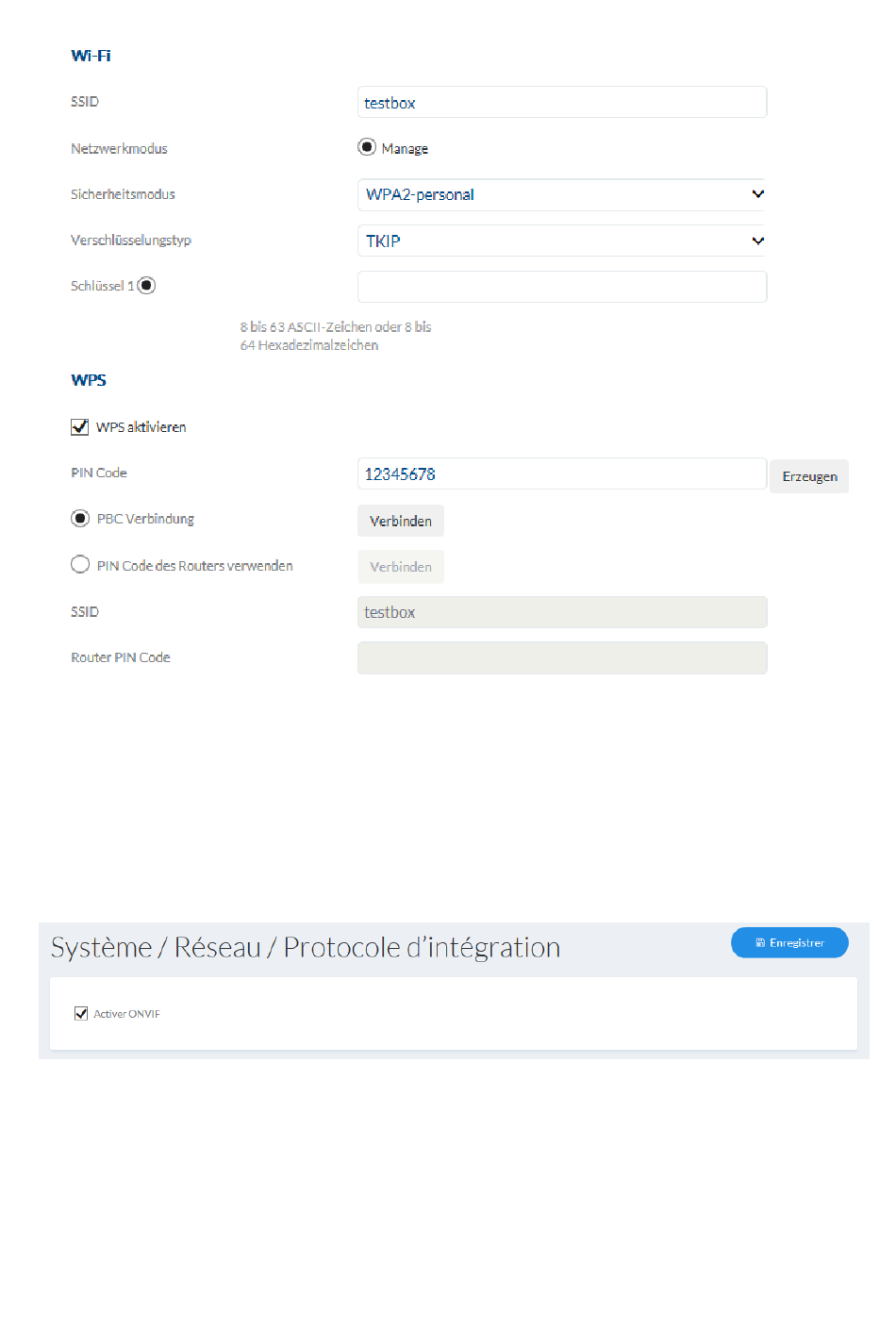Choose PIN Code des Routers verwenden option
Viewport: 896px width, 1329px height.
coord(80,565)
